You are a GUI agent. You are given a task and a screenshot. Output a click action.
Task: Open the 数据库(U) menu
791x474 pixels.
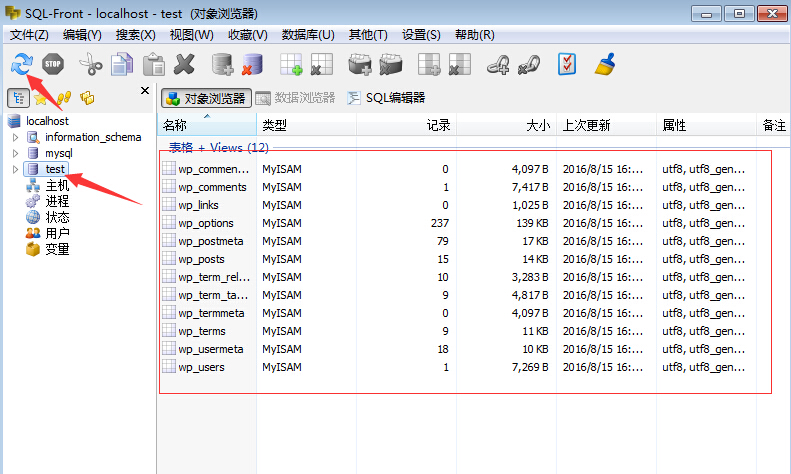coord(308,35)
